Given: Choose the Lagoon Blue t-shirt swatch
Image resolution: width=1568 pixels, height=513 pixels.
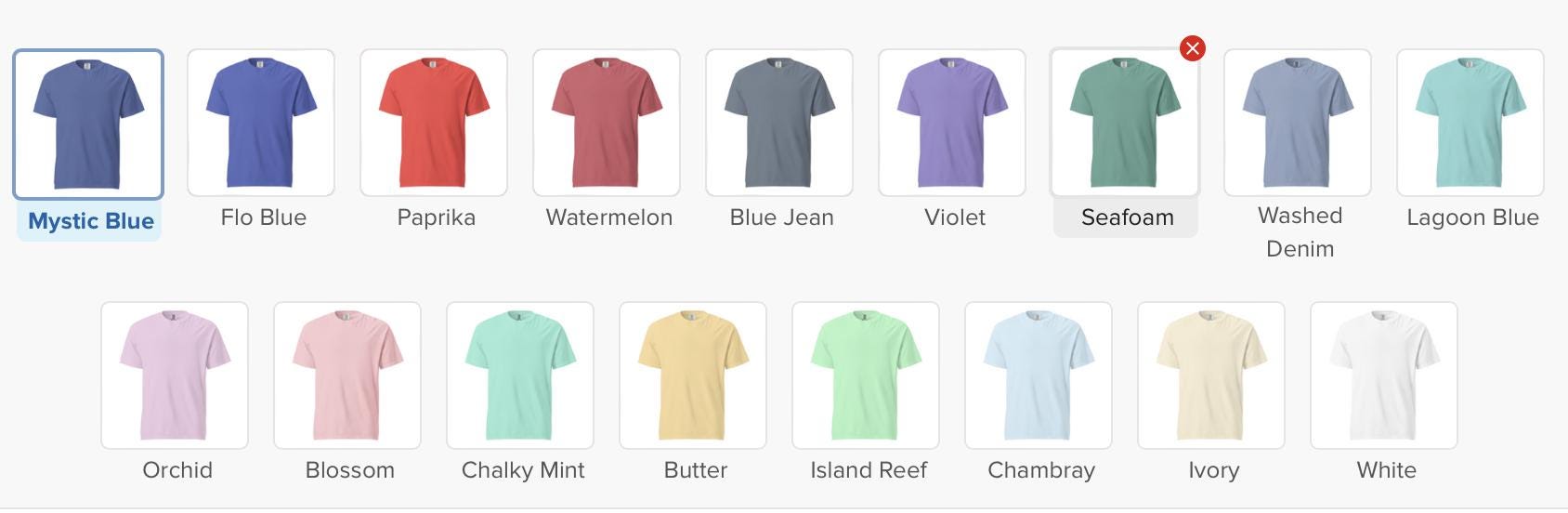Looking at the screenshot, I should point(1470,123).
